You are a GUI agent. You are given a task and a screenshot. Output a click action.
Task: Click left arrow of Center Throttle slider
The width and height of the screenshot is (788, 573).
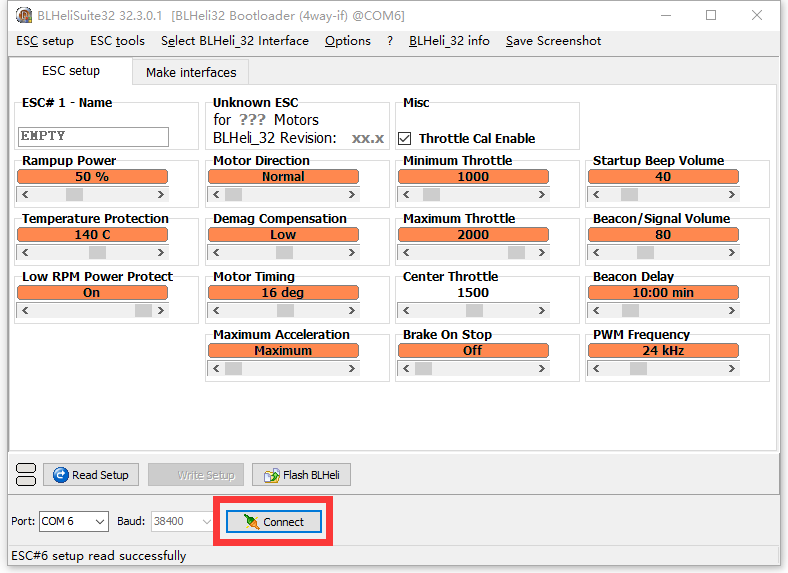point(406,311)
